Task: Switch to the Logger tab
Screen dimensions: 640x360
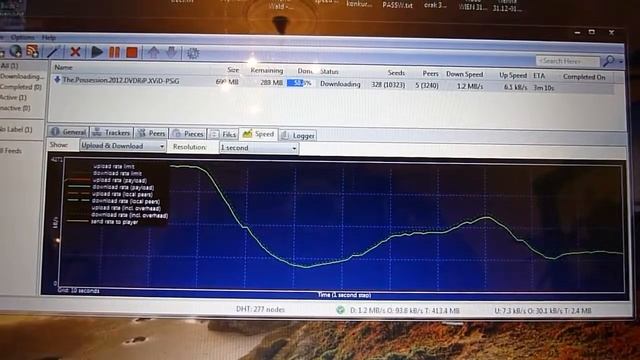Action: click(298, 136)
